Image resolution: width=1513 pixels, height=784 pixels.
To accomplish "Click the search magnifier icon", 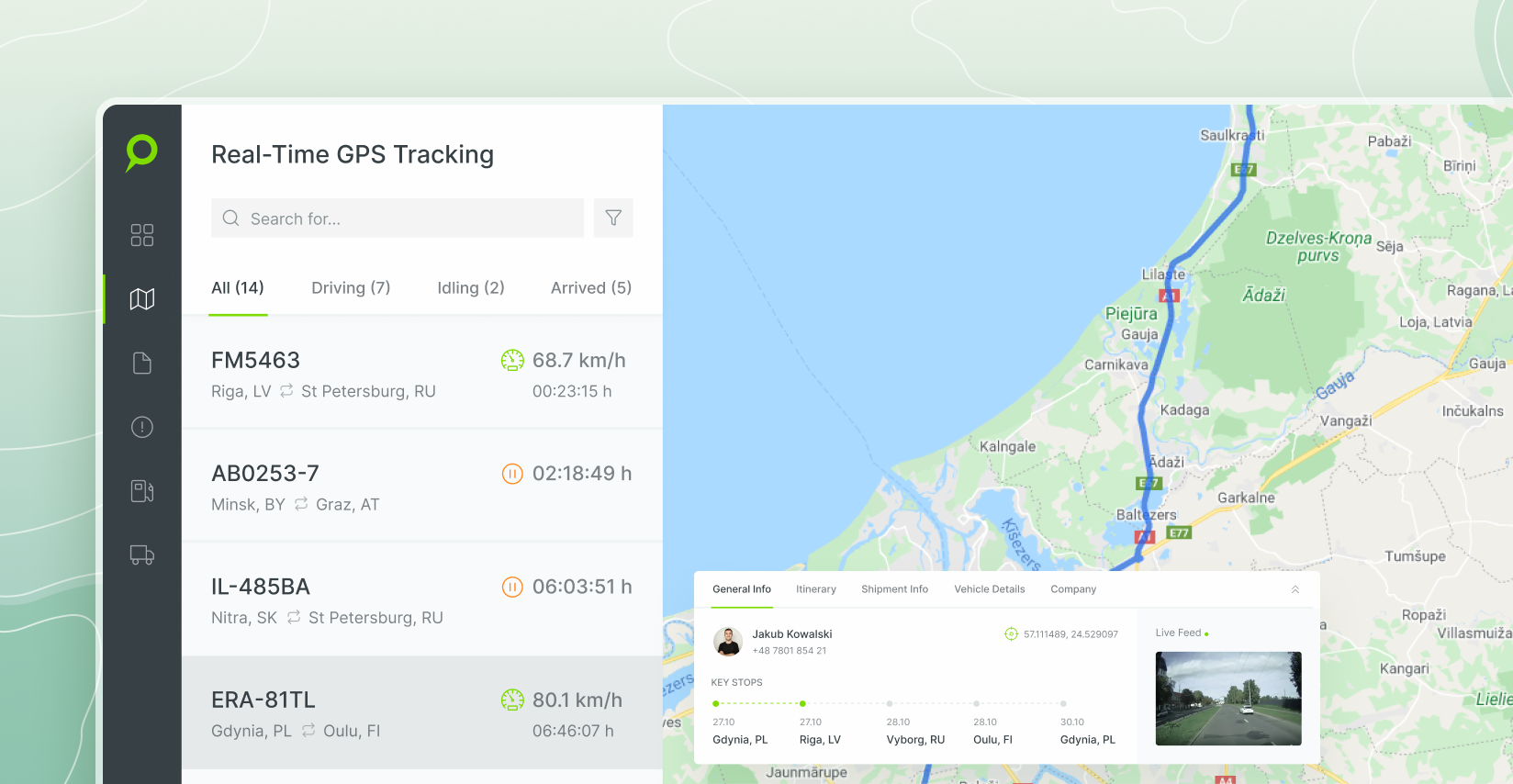I will pyautogui.click(x=231, y=218).
